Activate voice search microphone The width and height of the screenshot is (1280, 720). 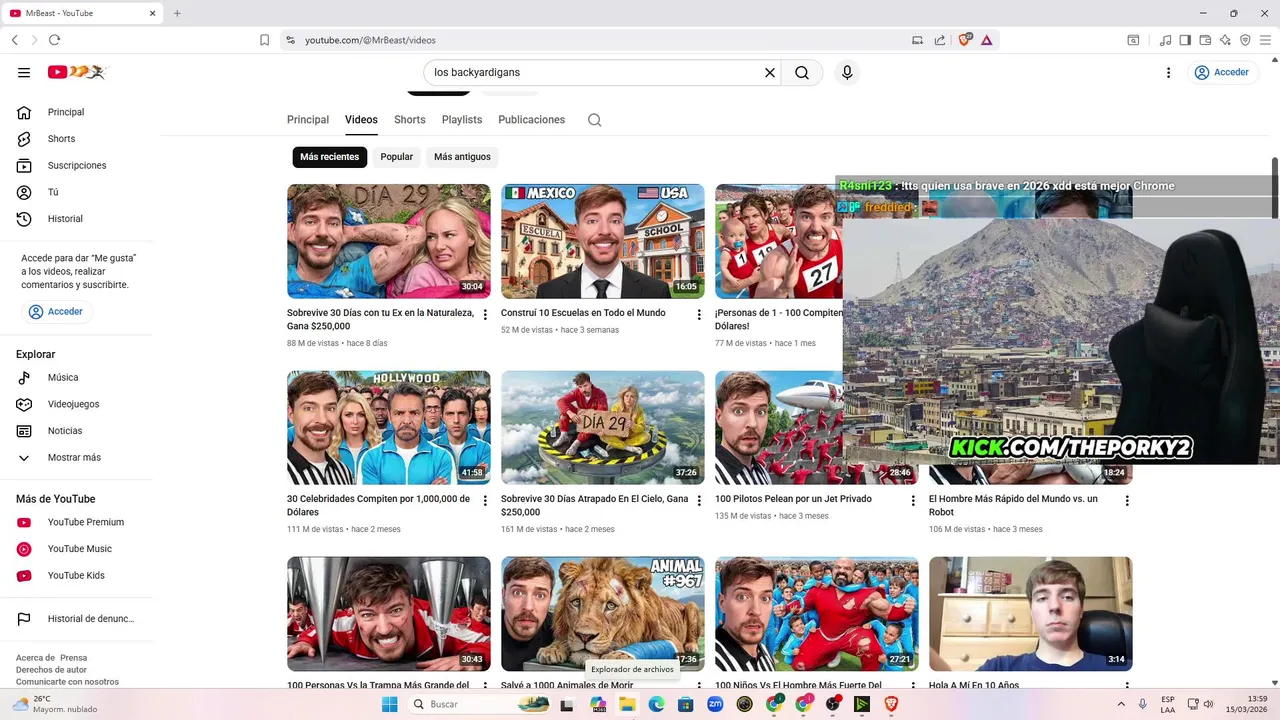tap(847, 72)
